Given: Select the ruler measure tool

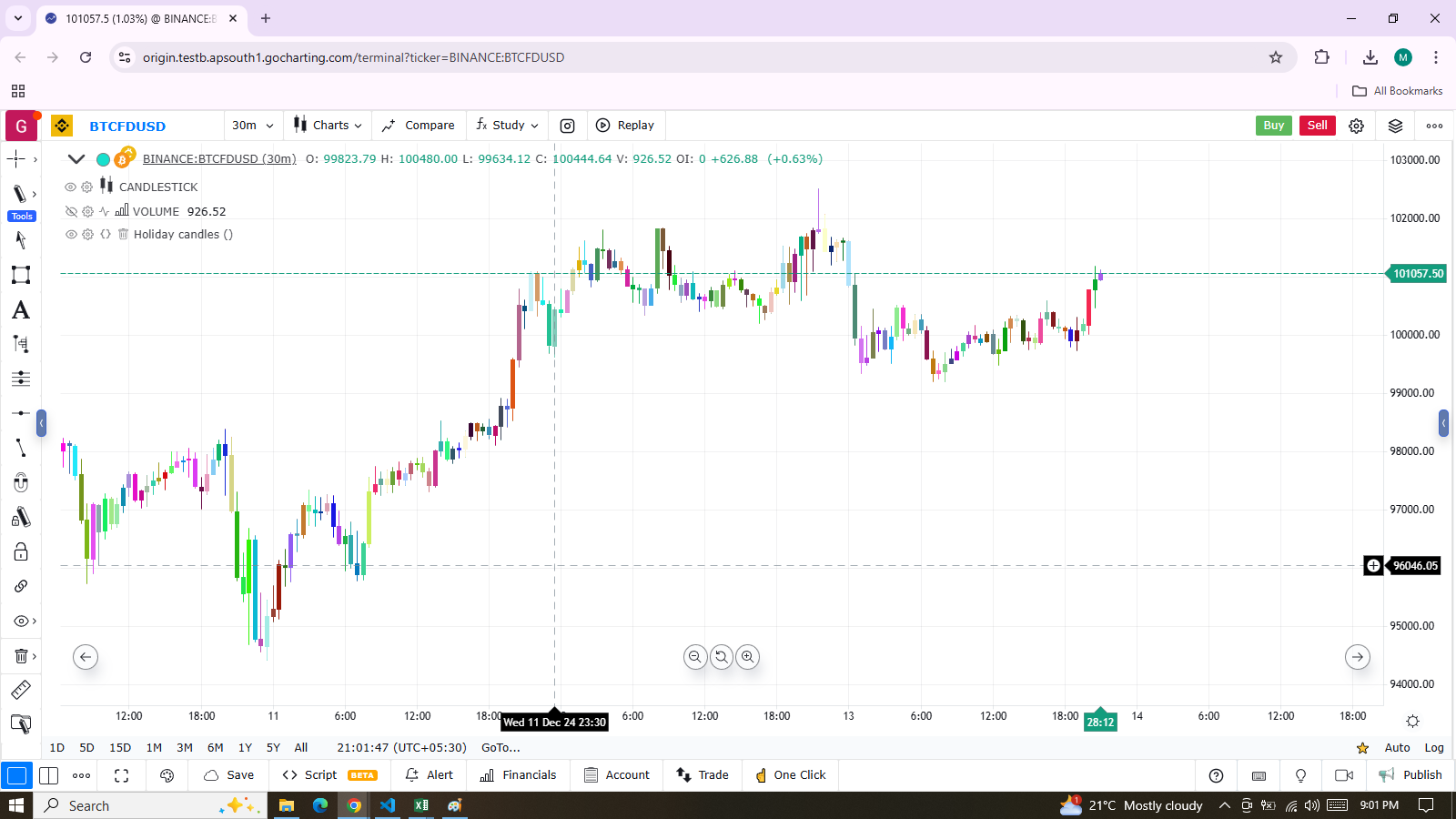Looking at the screenshot, I should 20,690.
